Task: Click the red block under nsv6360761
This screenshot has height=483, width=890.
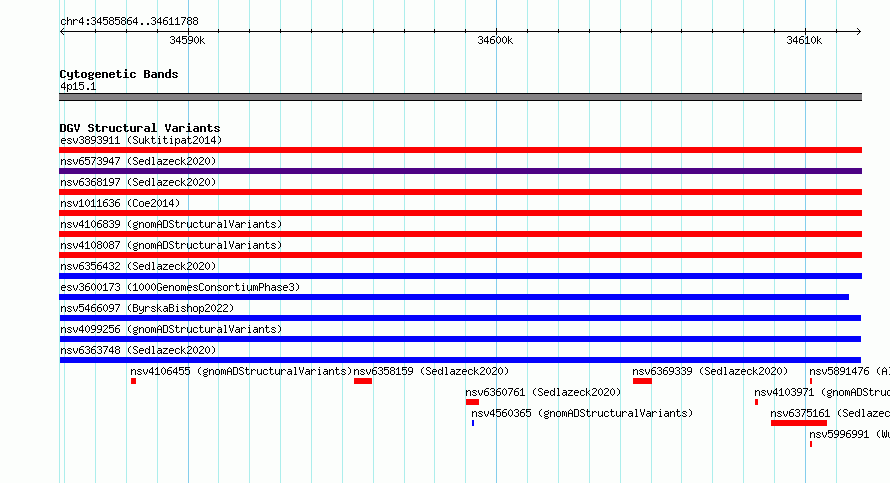Action: (472, 402)
